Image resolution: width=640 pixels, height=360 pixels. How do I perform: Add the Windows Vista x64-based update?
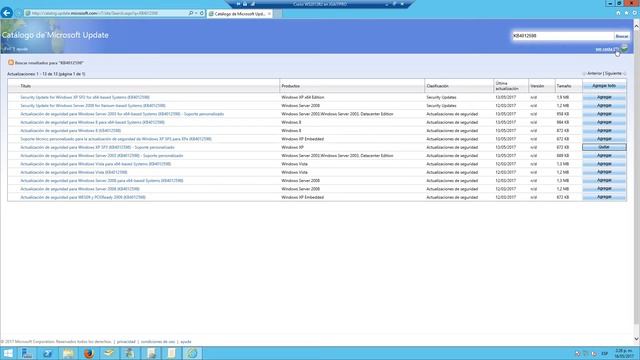point(604,164)
